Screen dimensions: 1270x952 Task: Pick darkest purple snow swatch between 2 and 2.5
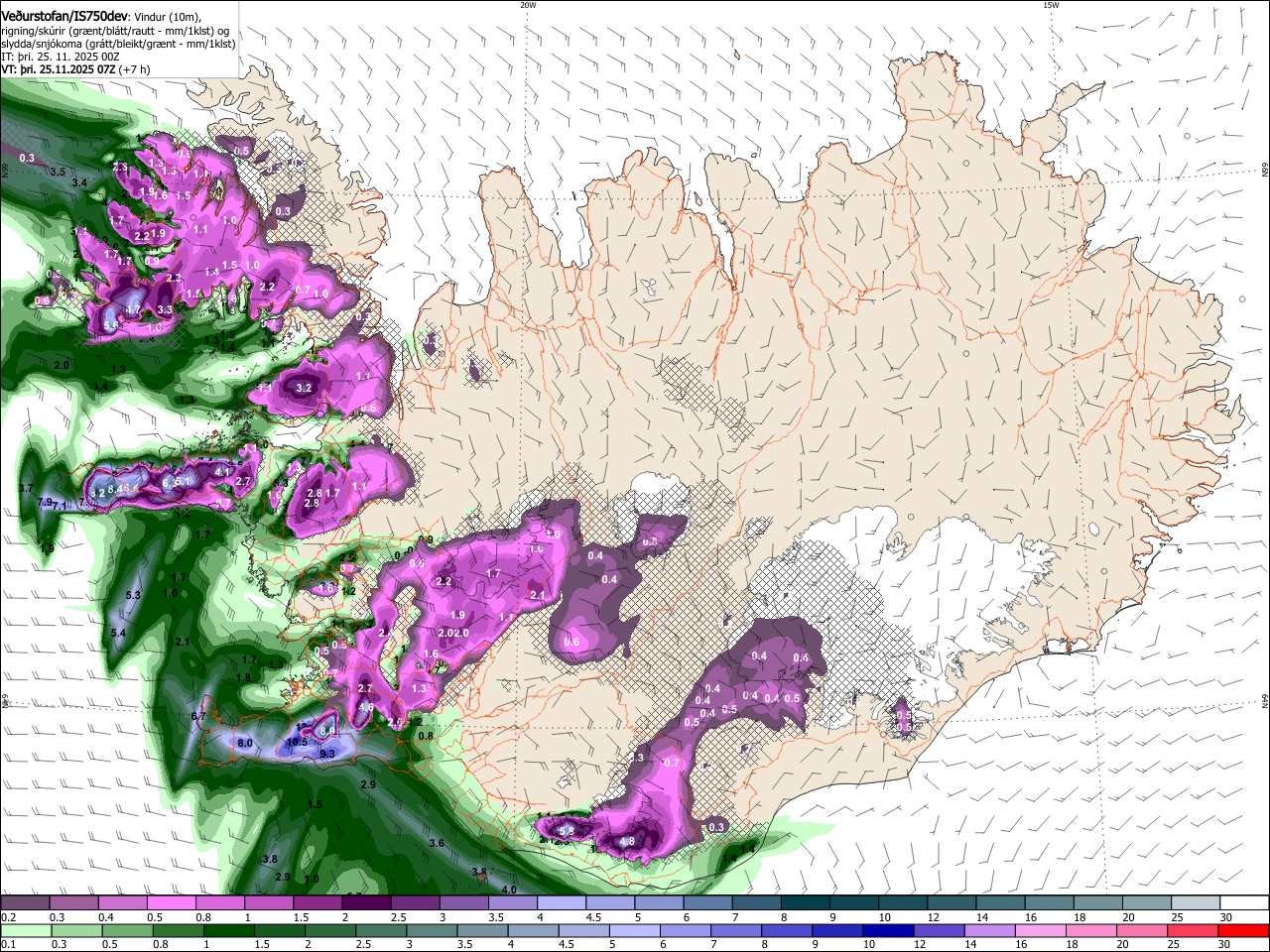(x=366, y=903)
